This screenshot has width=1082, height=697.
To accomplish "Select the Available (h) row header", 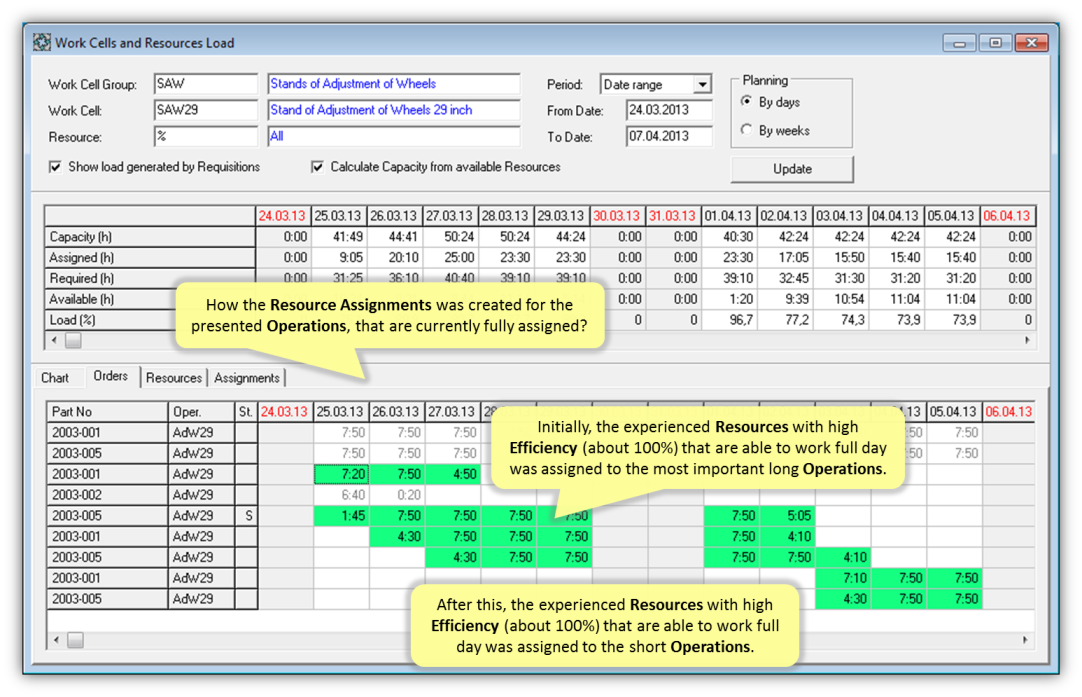I will coord(110,299).
